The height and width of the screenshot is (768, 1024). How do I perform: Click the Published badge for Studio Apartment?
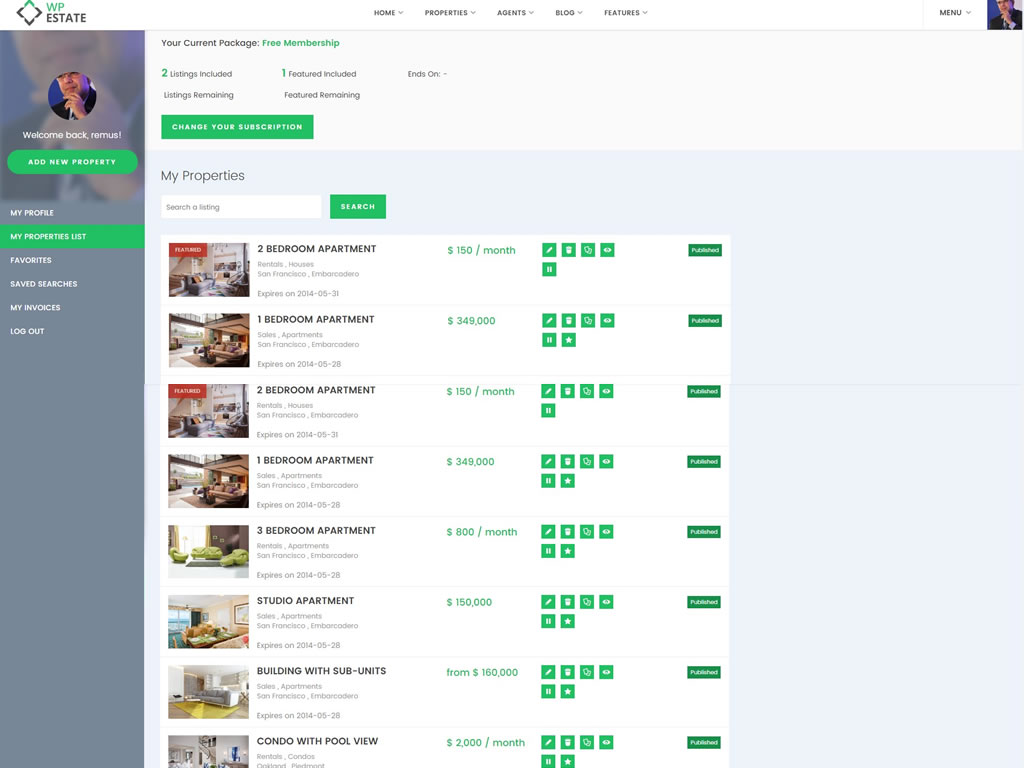(x=704, y=602)
